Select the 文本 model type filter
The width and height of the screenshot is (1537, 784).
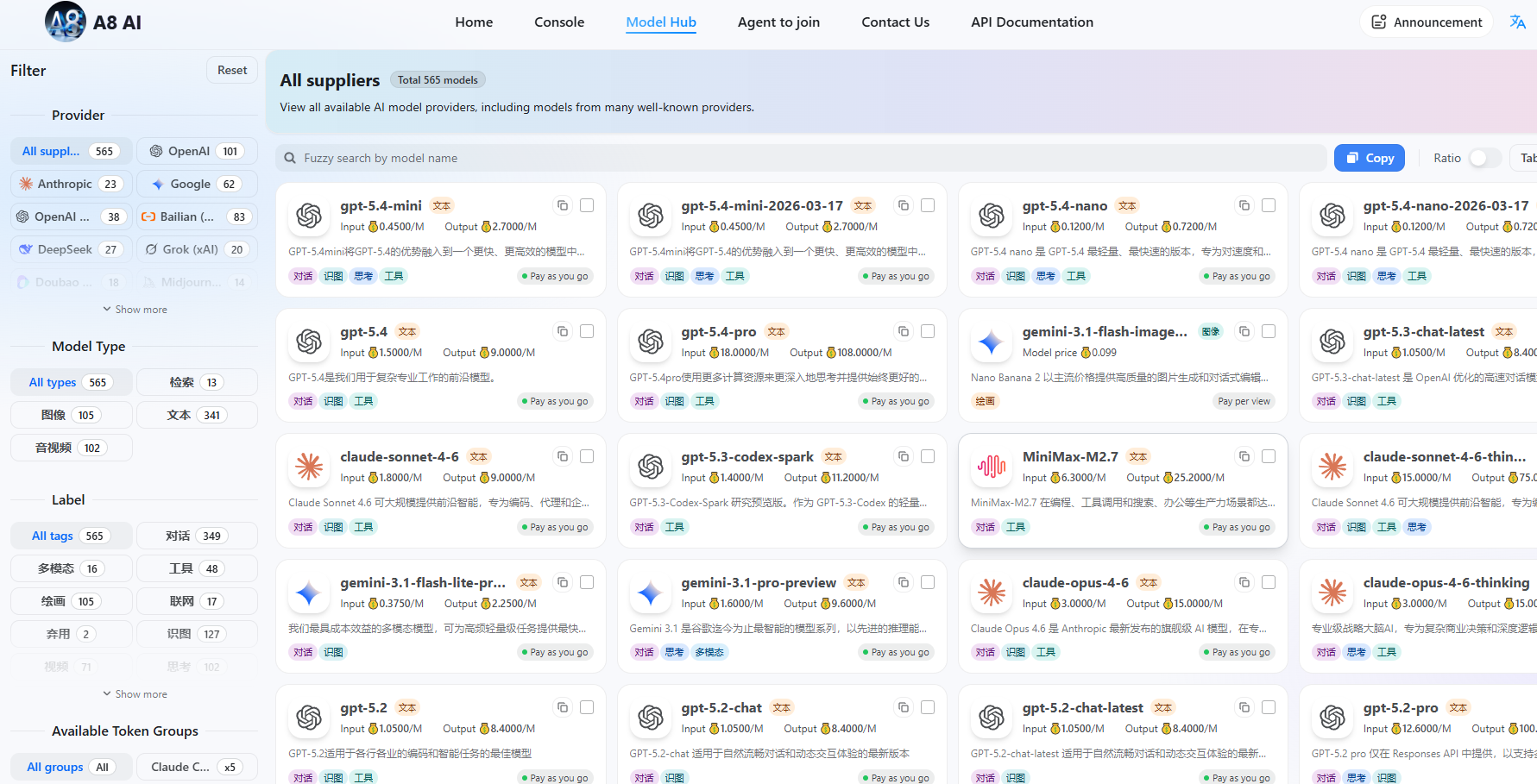point(198,415)
